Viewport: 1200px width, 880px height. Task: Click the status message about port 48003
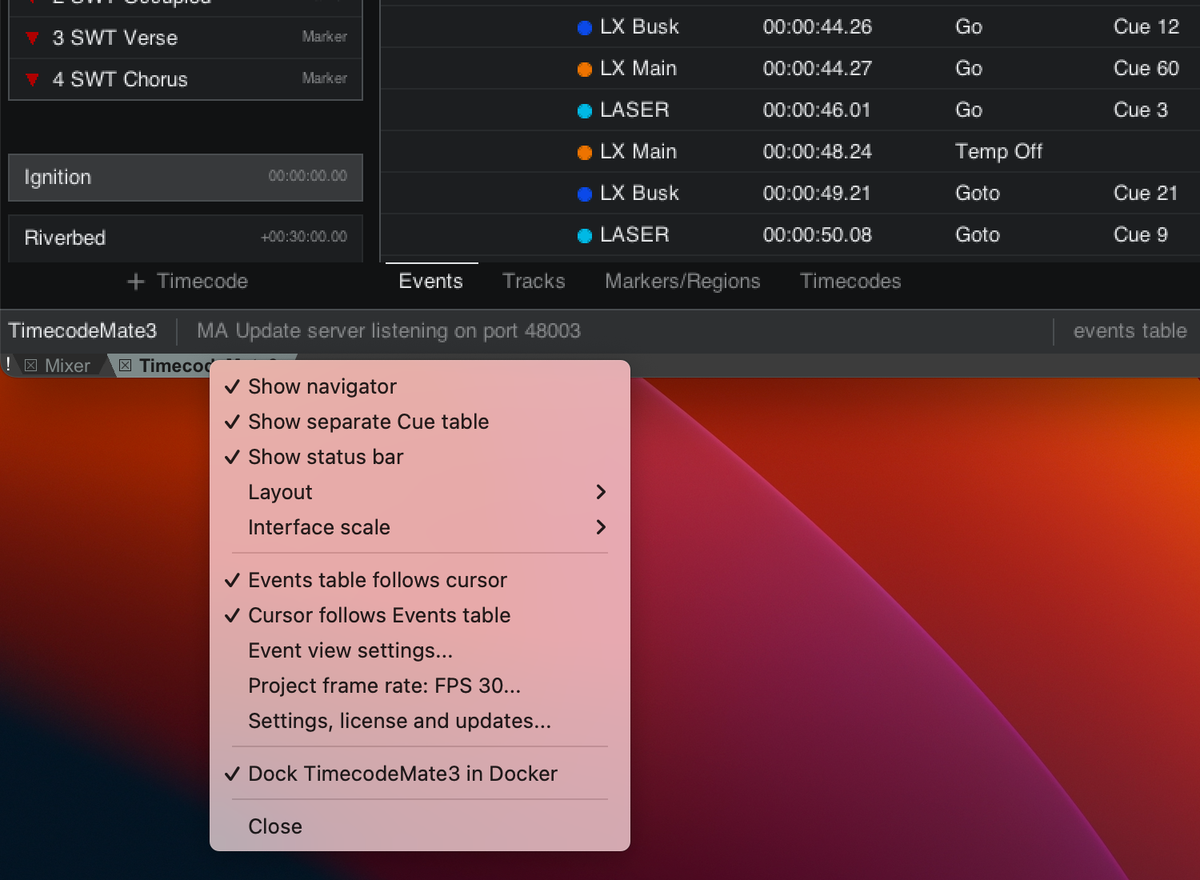click(x=388, y=331)
